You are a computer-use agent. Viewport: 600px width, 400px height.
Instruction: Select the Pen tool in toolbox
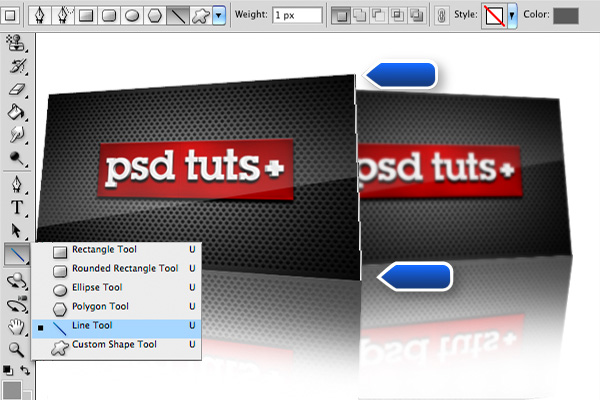click(x=16, y=184)
